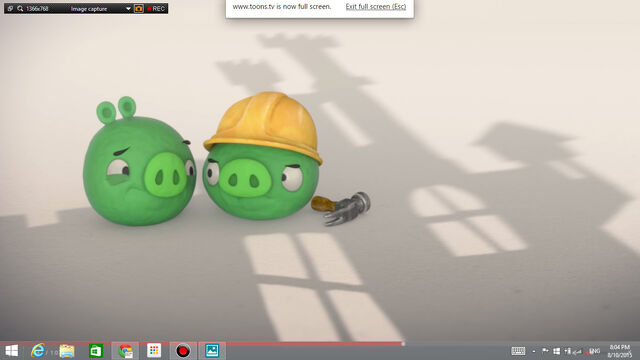Launch Internet Explorer from the taskbar
The height and width of the screenshot is (360, 640).
[x=38, y=351]
